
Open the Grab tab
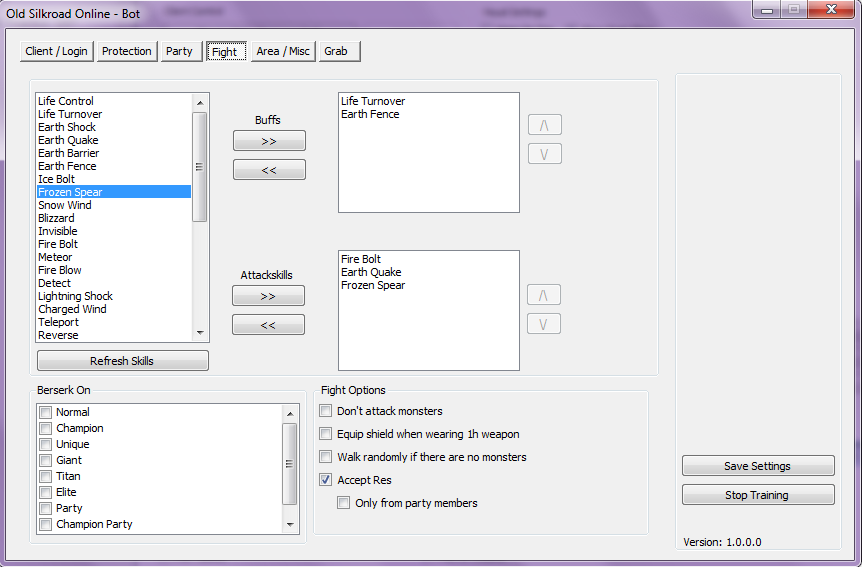tap(339, 51)
